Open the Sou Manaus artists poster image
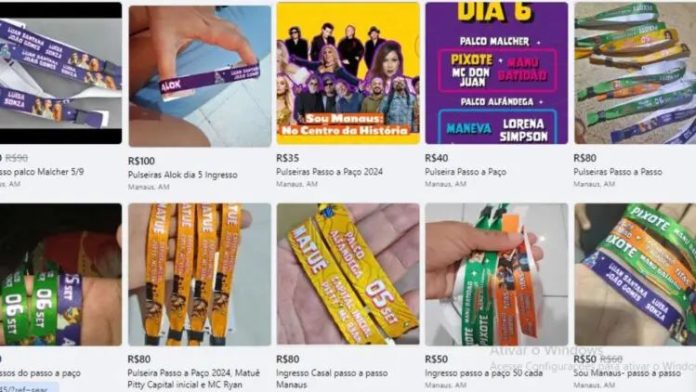 coord(348,73)
